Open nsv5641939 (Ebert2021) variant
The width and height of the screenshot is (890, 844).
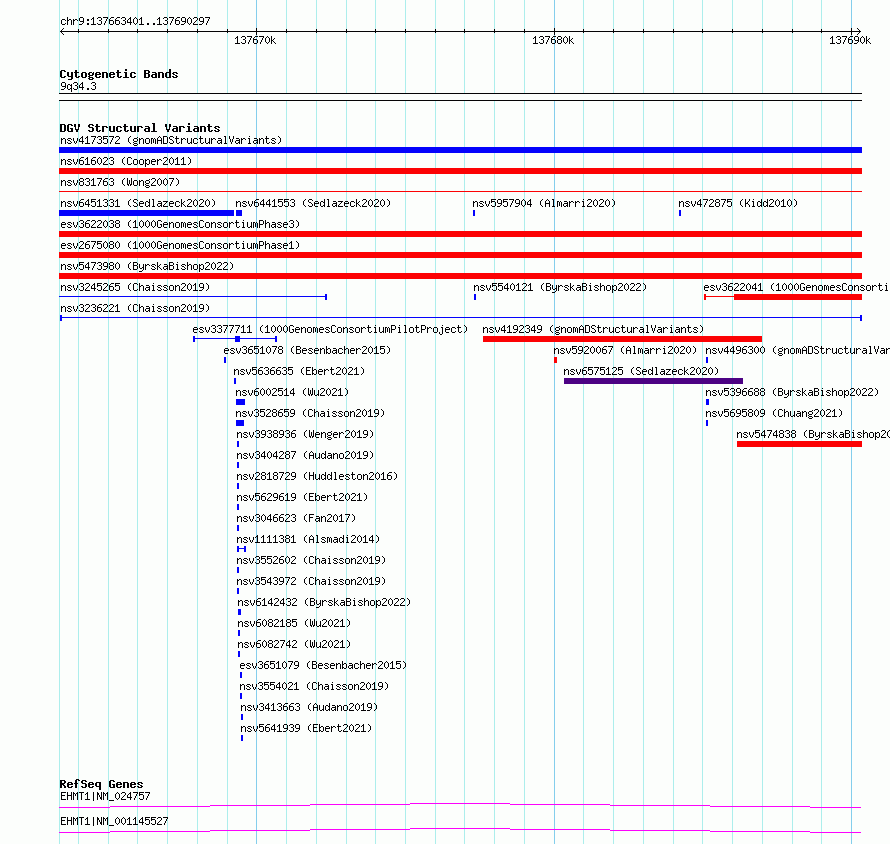[306, 728]
